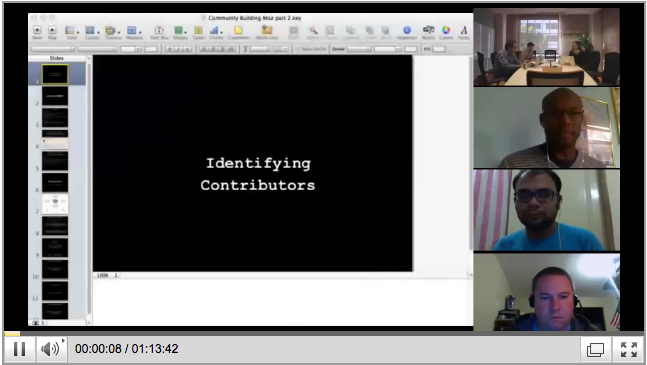
Task: Select slide 8 thumbnail in navigator
Action: pos(55,226)
